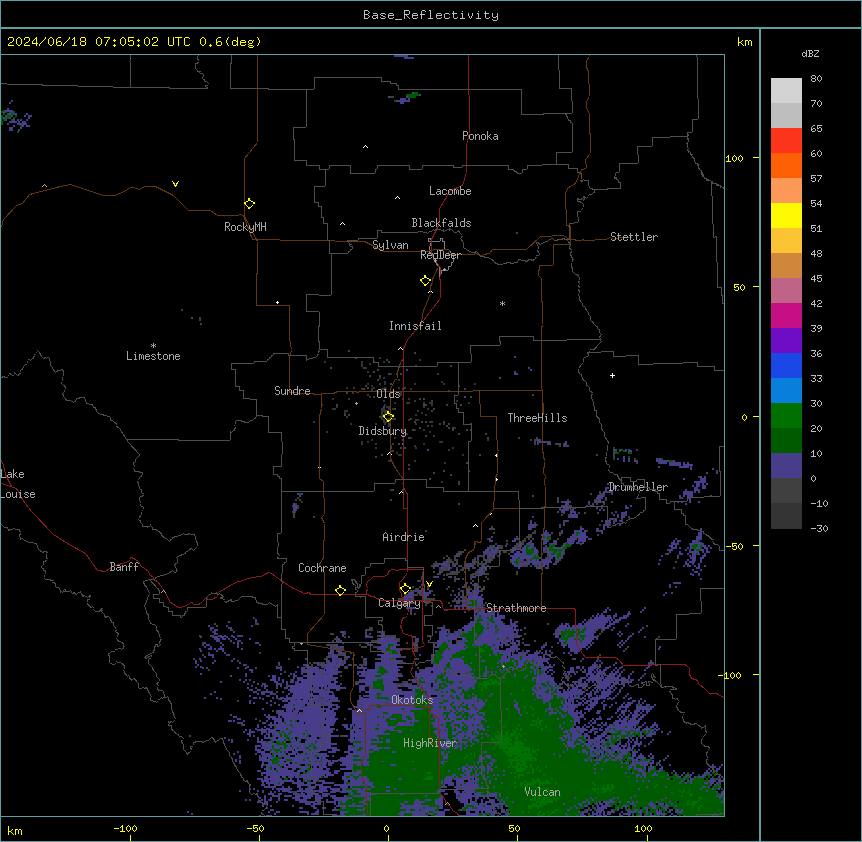Click the 2024/06/18 07:05:02 UTC timestamp

(99, 42)
